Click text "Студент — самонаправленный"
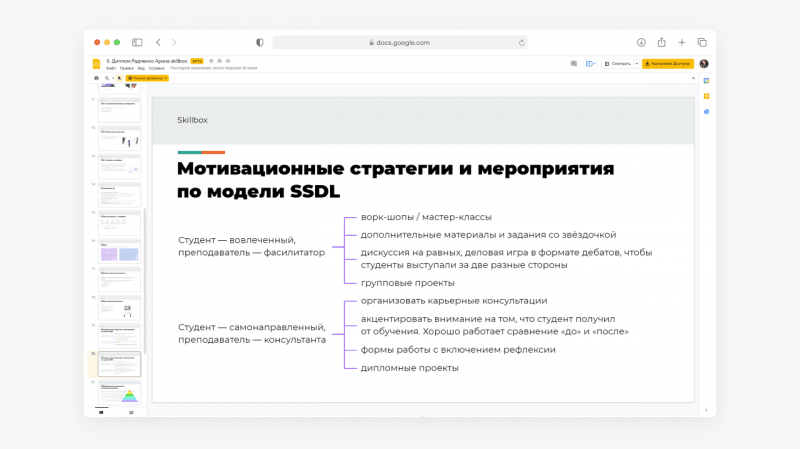Image resolution: width=800 pixels, height=449 pixels. [x=252, y=327]
